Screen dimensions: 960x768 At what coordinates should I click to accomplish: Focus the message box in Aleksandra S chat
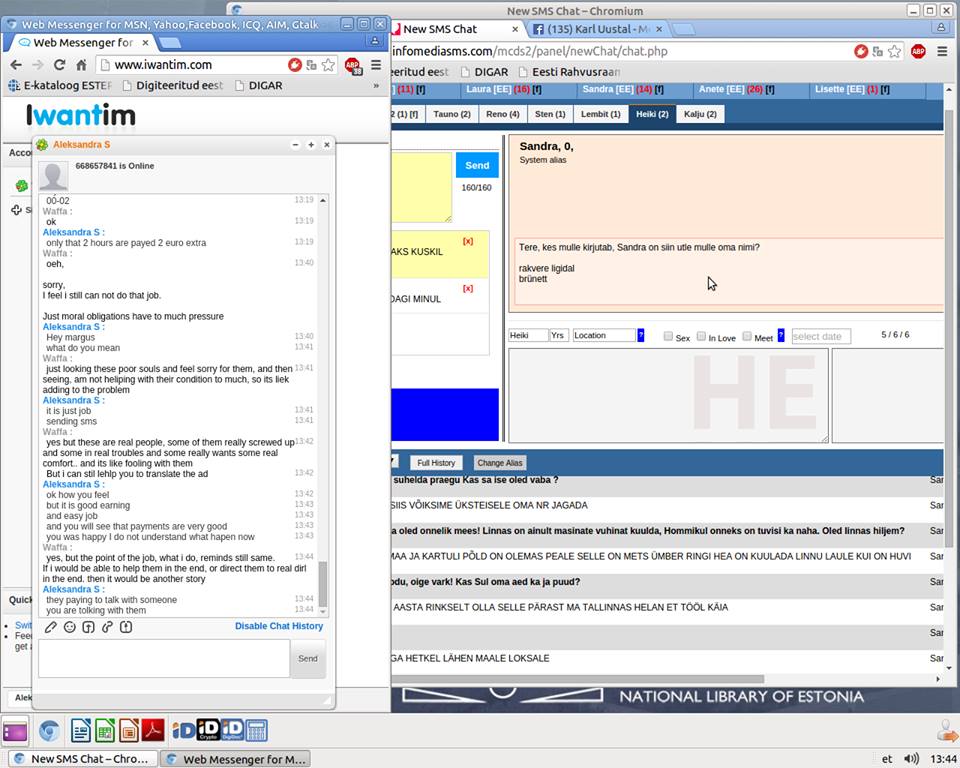coord(164,658)
